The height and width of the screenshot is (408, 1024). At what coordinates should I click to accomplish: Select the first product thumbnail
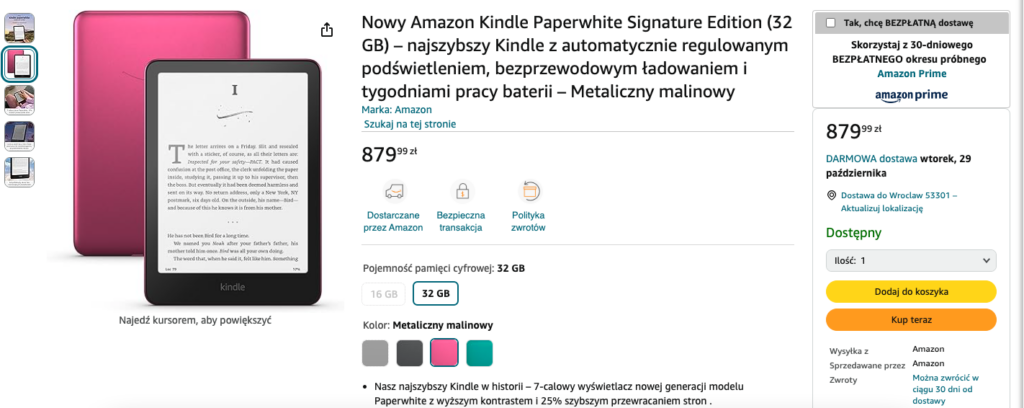[x=20, y=28]
